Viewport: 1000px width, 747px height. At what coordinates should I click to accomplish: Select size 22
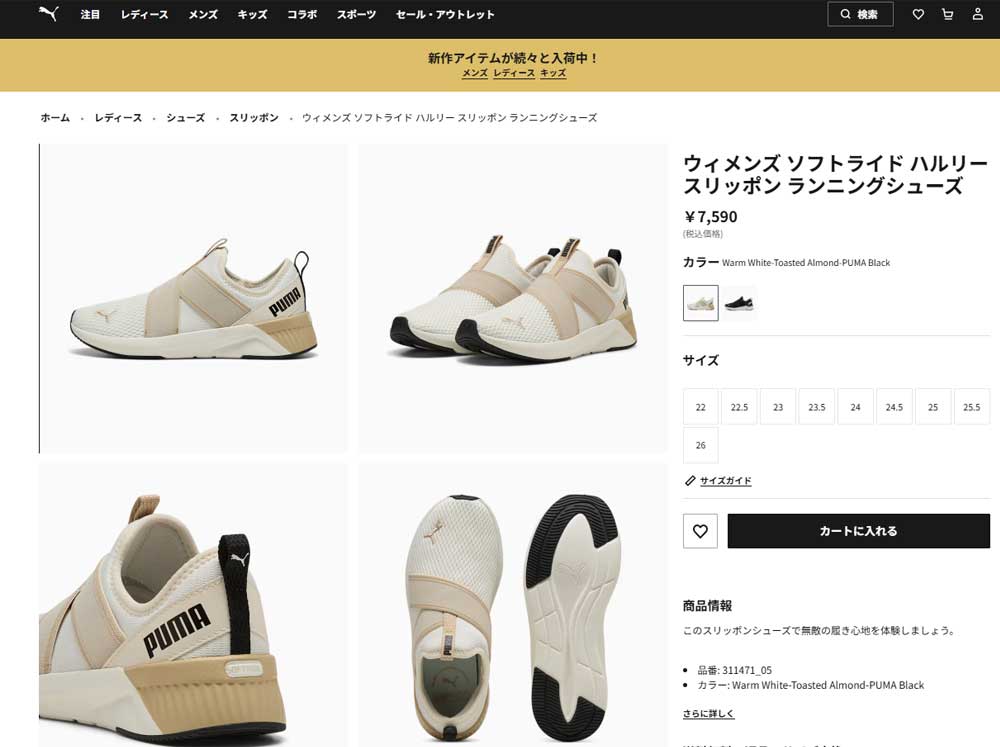click(700, 407)
